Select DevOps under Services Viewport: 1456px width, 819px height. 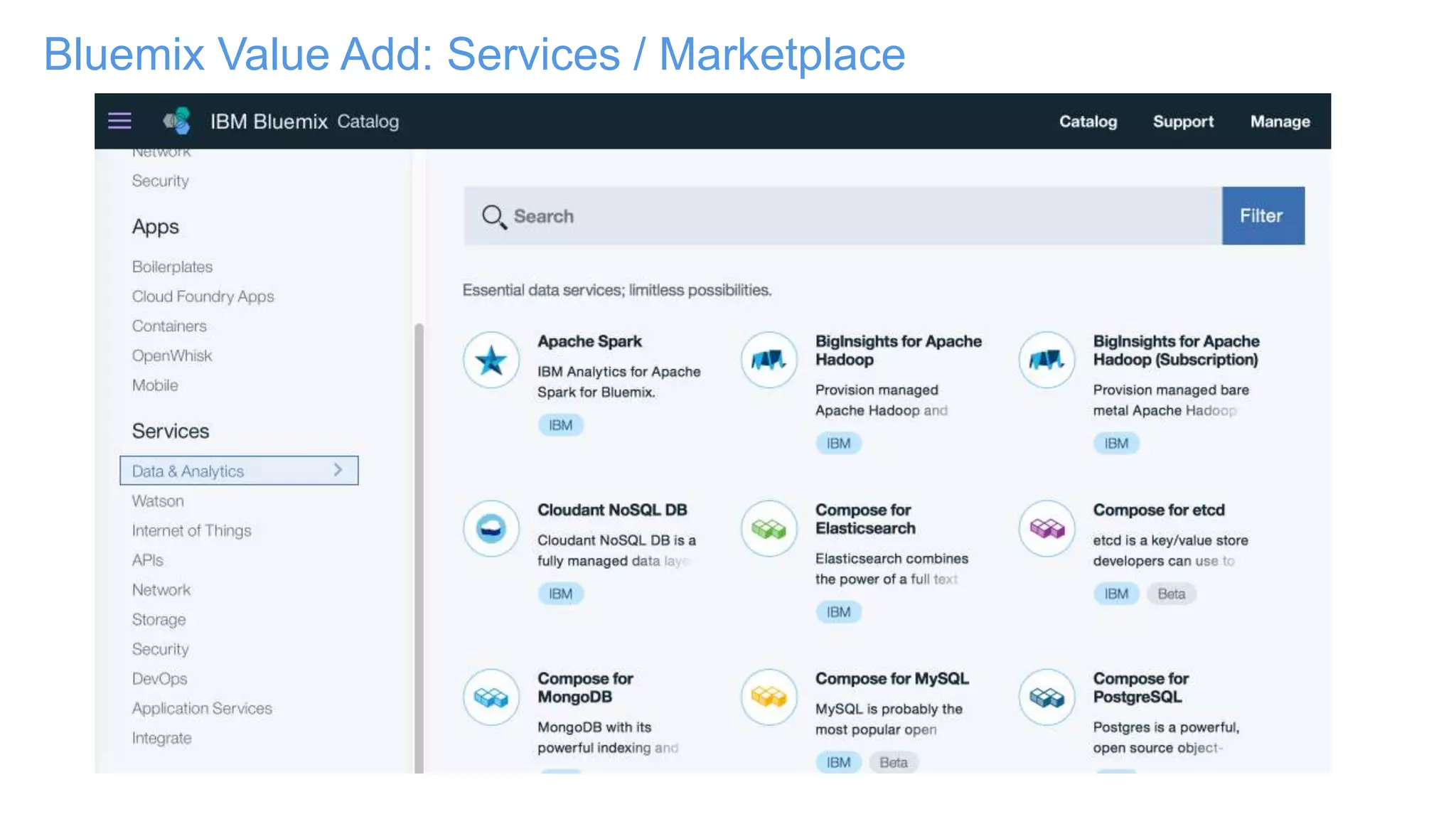(159, 679)
